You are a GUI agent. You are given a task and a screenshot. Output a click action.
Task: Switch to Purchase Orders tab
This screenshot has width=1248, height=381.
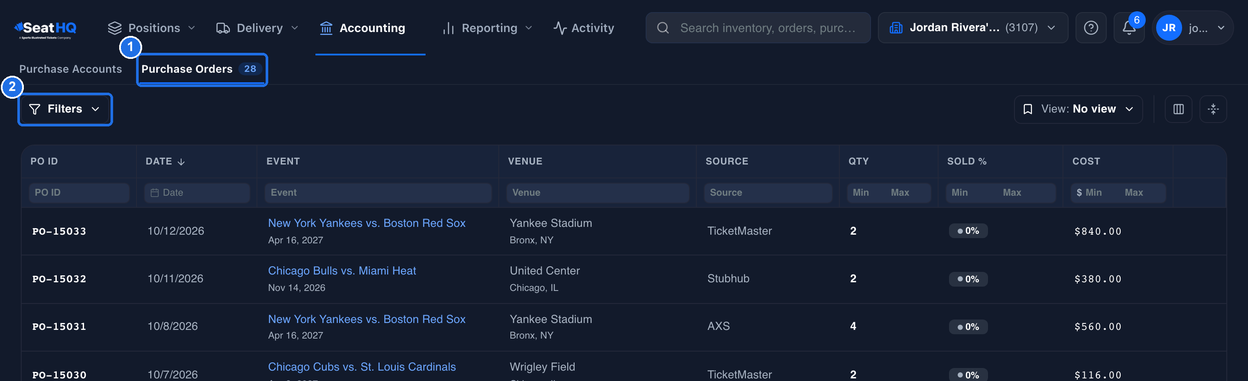pyautogui.click(x=202, y=69)
